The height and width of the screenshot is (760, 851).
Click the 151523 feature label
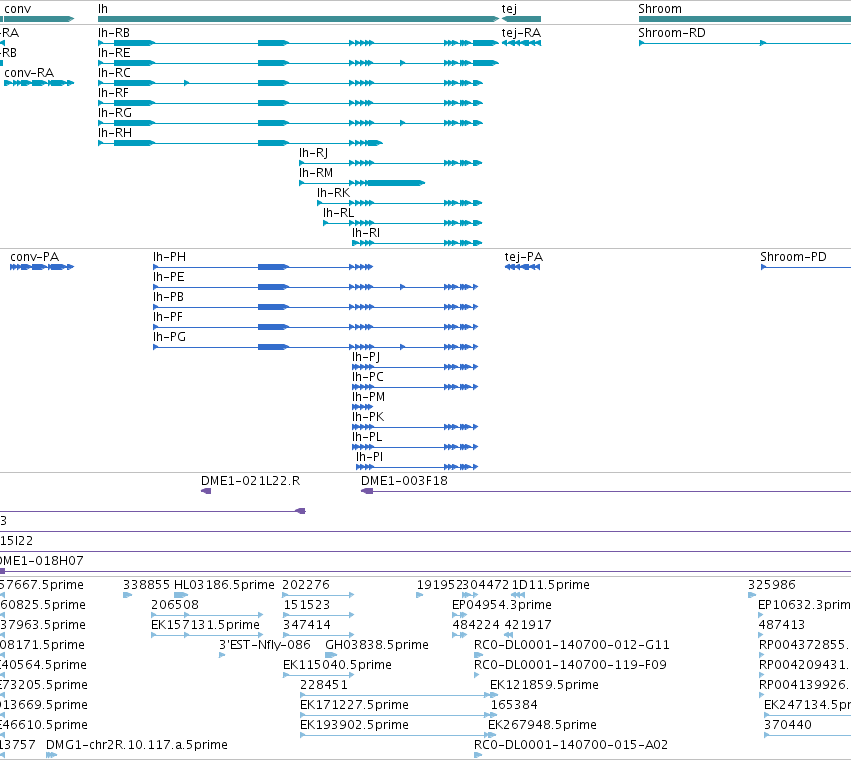307,605
